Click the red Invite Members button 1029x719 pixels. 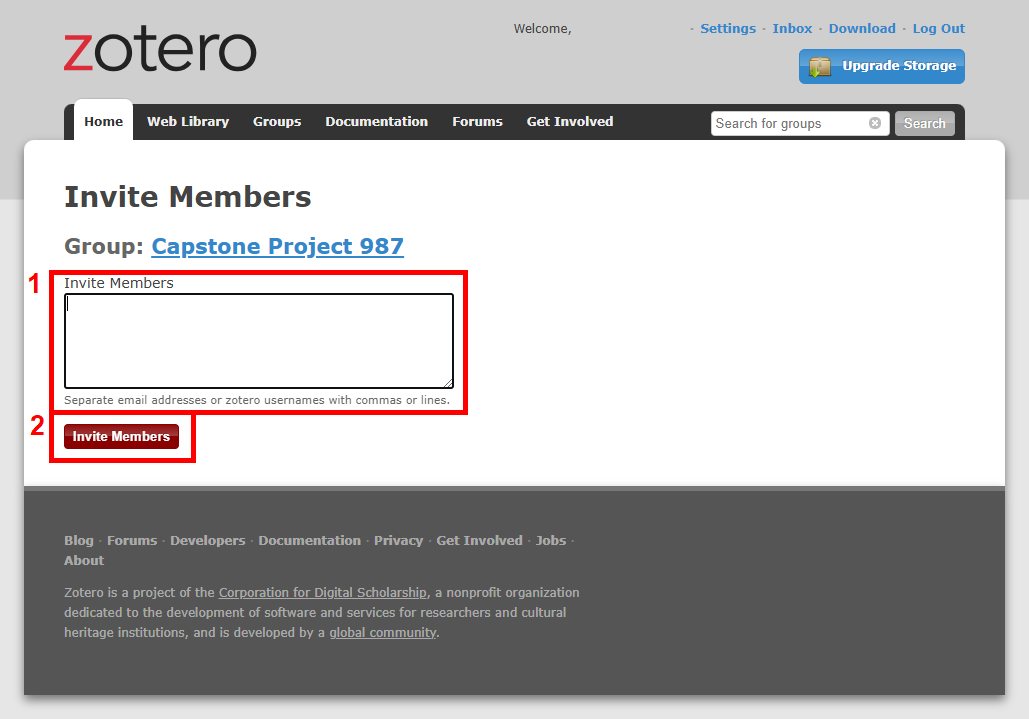[121, 437]
